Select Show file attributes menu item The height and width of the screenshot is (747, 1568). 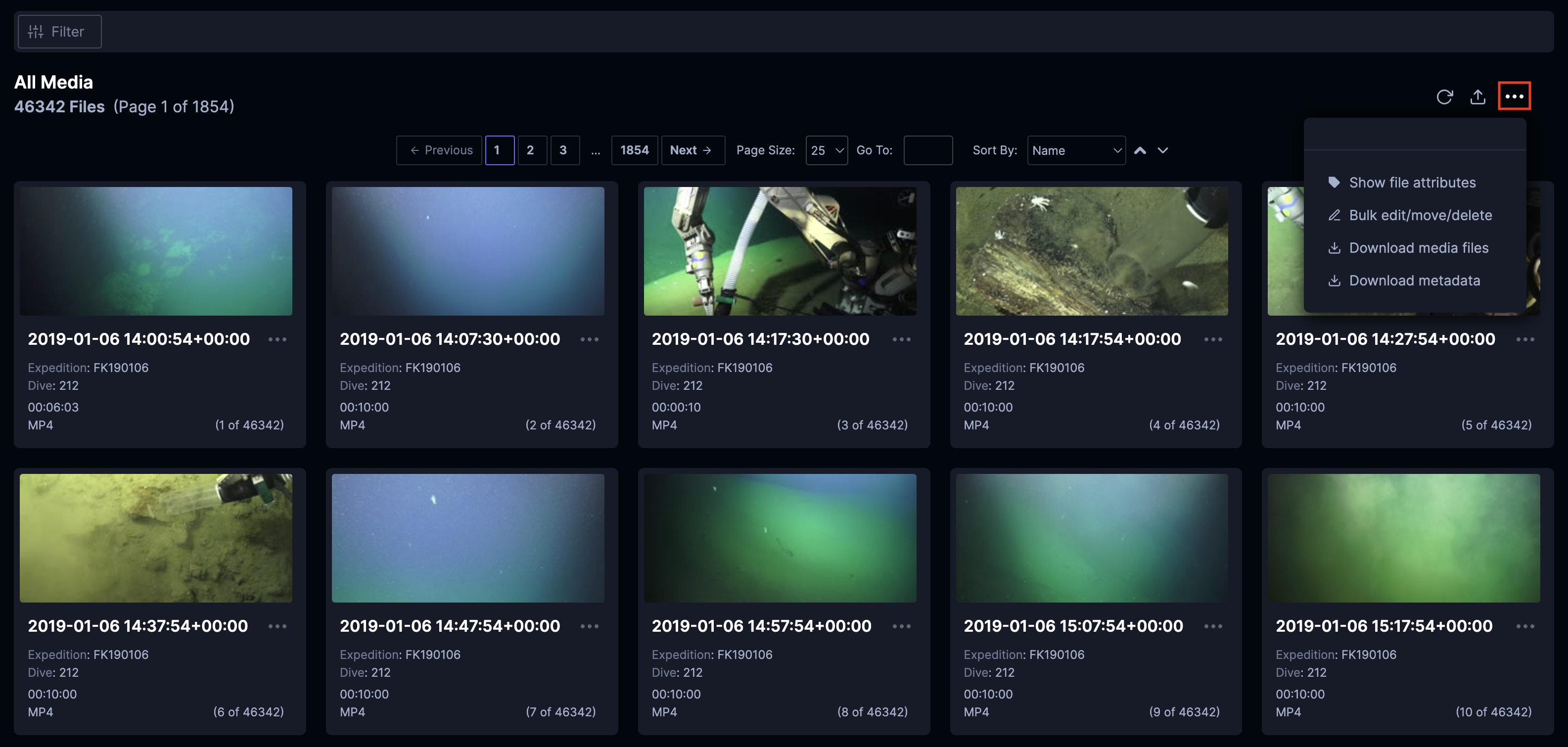tap(1412, 183)
